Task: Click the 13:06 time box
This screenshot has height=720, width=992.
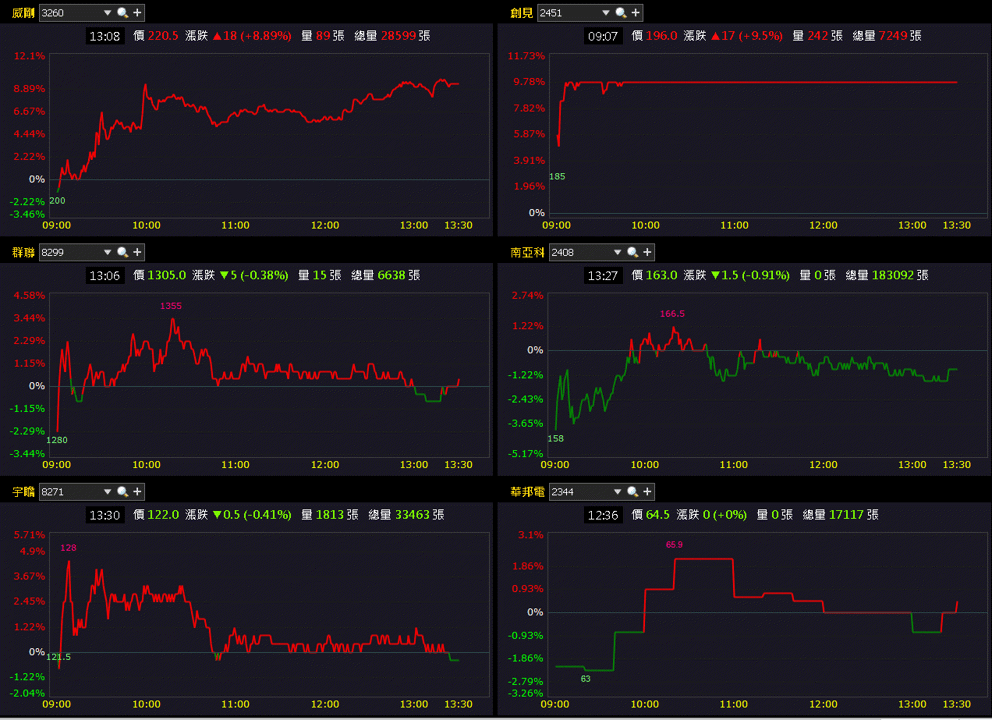Action: coord(104,275)
